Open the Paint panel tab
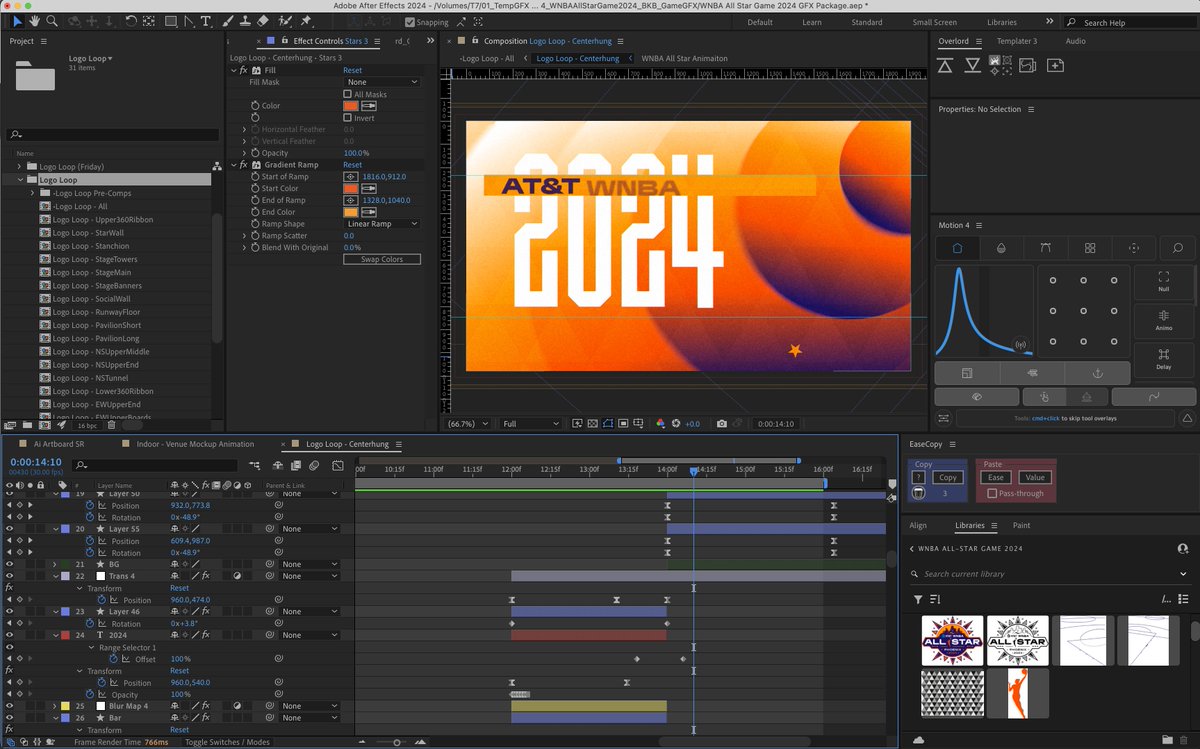1200x749 pixels. click(x=1021, y=525)
